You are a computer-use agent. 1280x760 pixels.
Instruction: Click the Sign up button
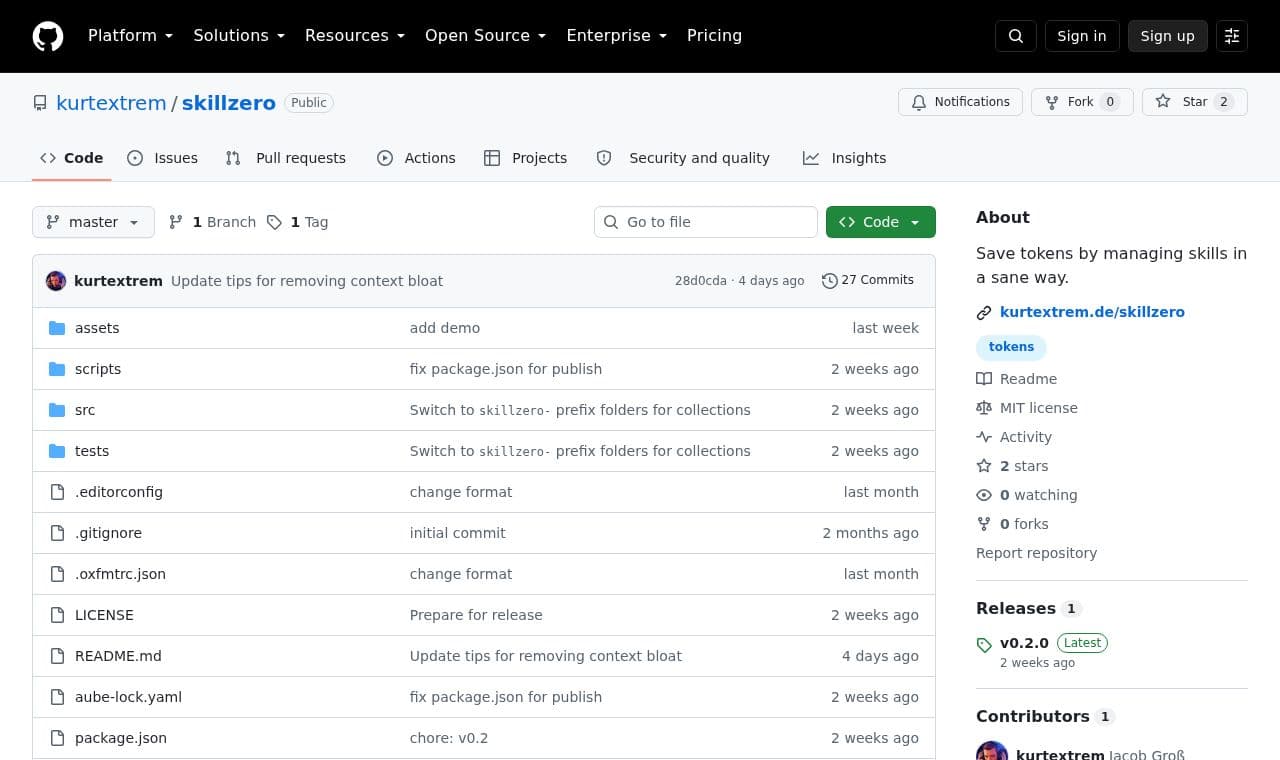coord(1168,36)
